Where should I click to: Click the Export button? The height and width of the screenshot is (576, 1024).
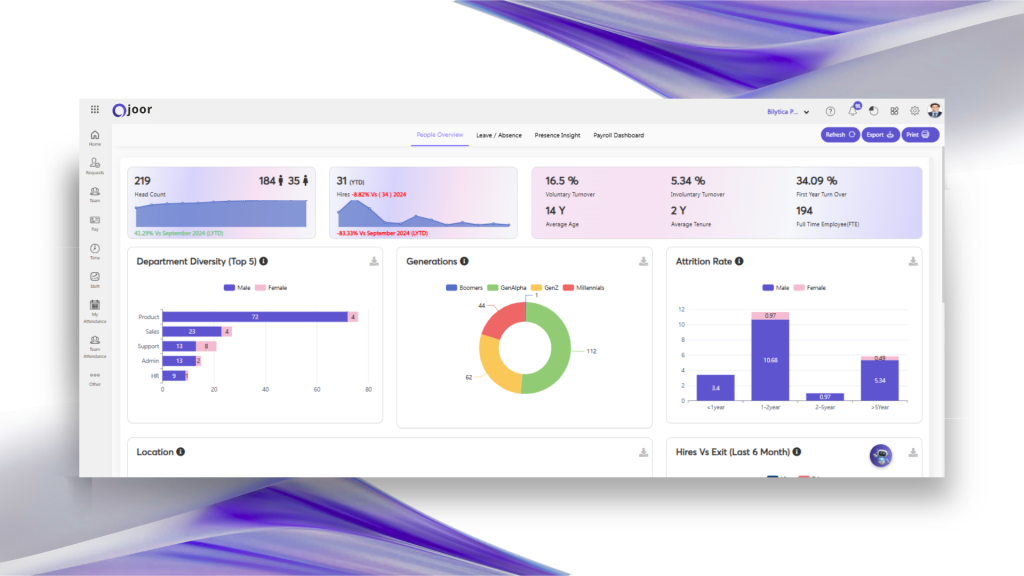[x=880, y=135]
